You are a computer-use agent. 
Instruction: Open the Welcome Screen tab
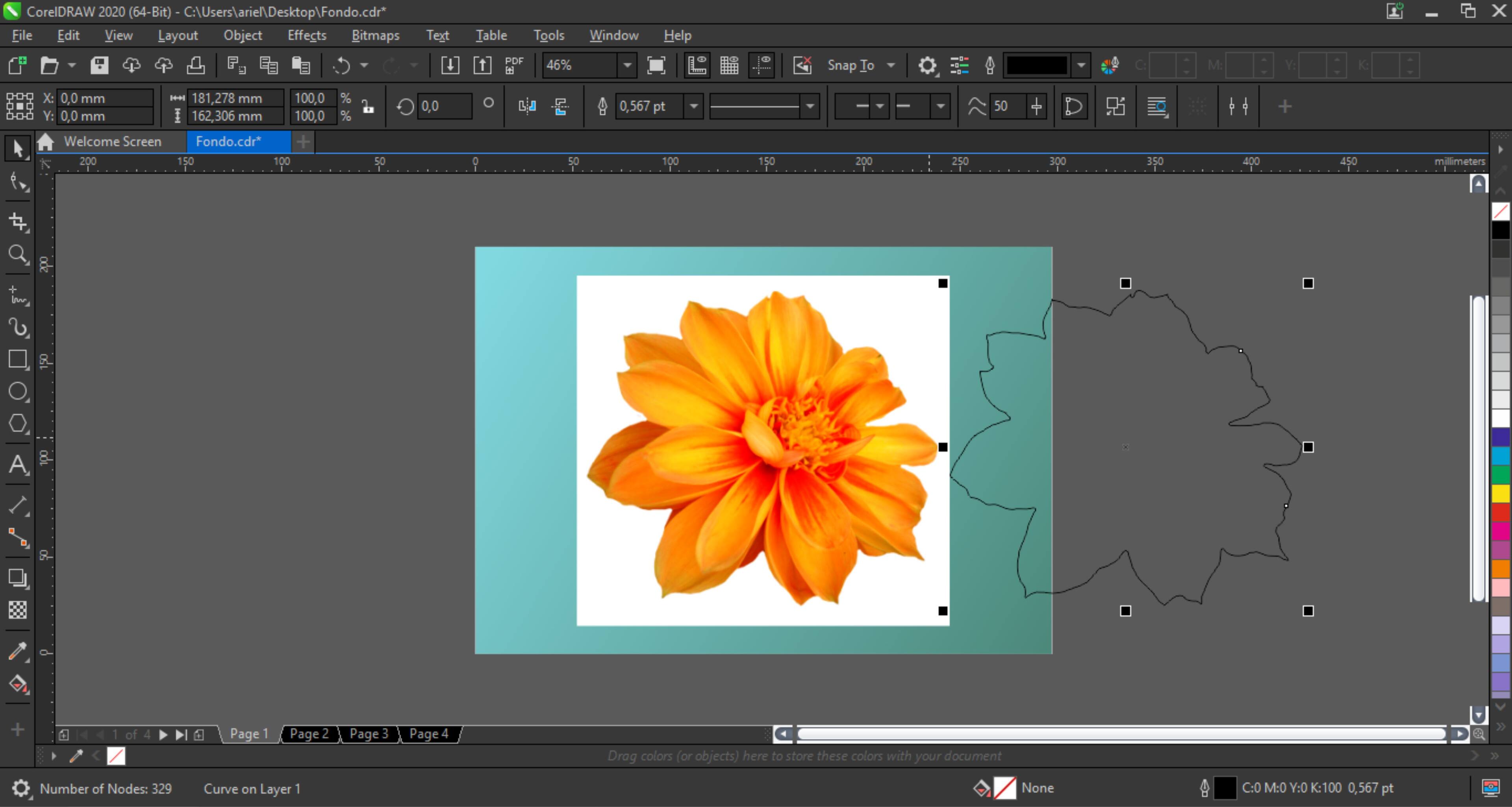pyautogui.click(x=112, y=141)
